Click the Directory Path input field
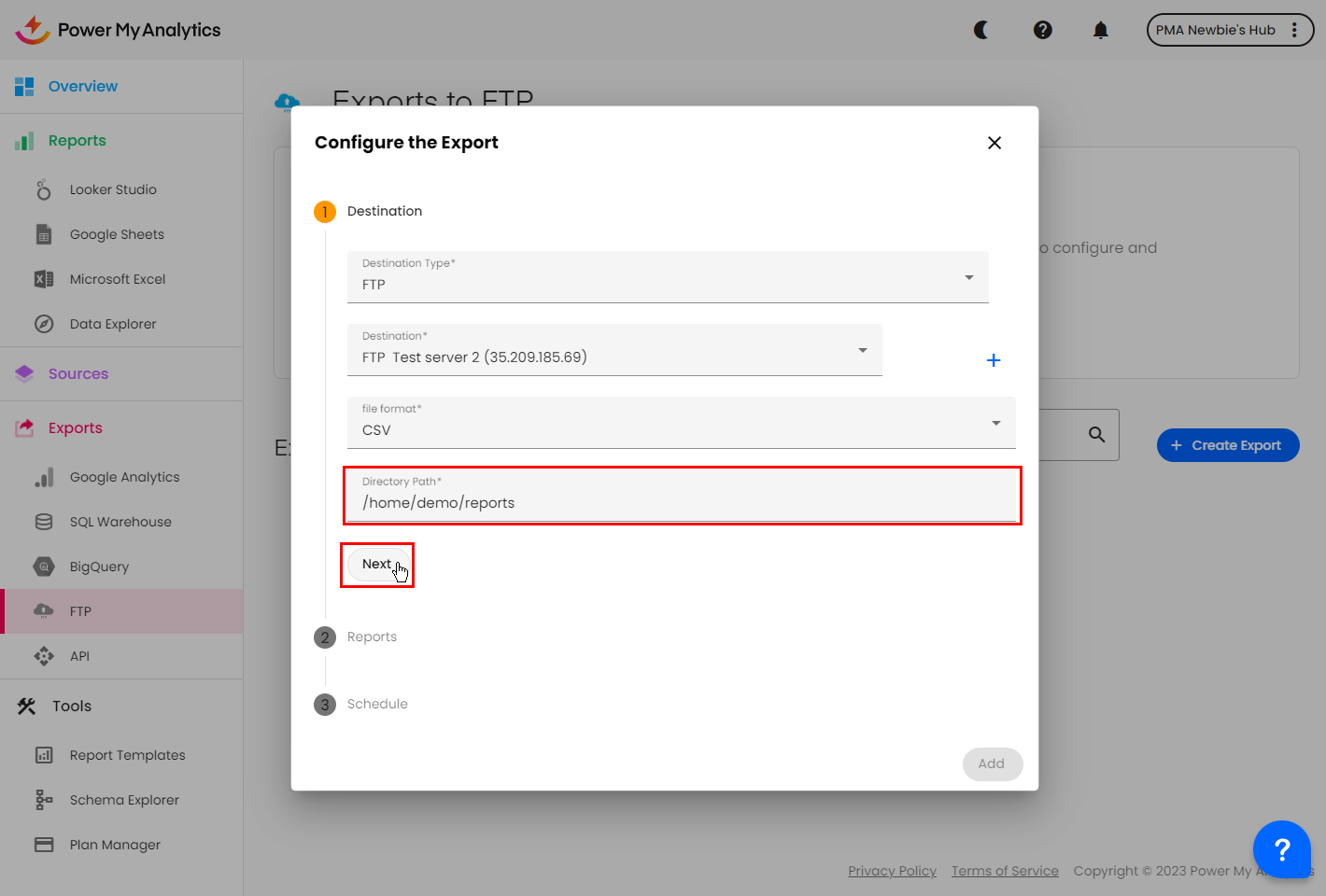Viewport: 1326px width, 896px height. point(680,502)
